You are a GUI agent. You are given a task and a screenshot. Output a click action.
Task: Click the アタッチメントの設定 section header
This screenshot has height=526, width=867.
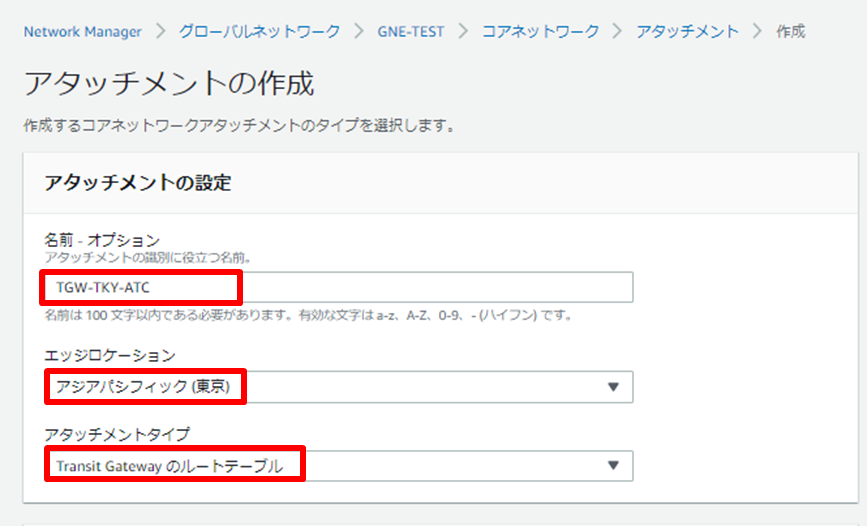138,183
